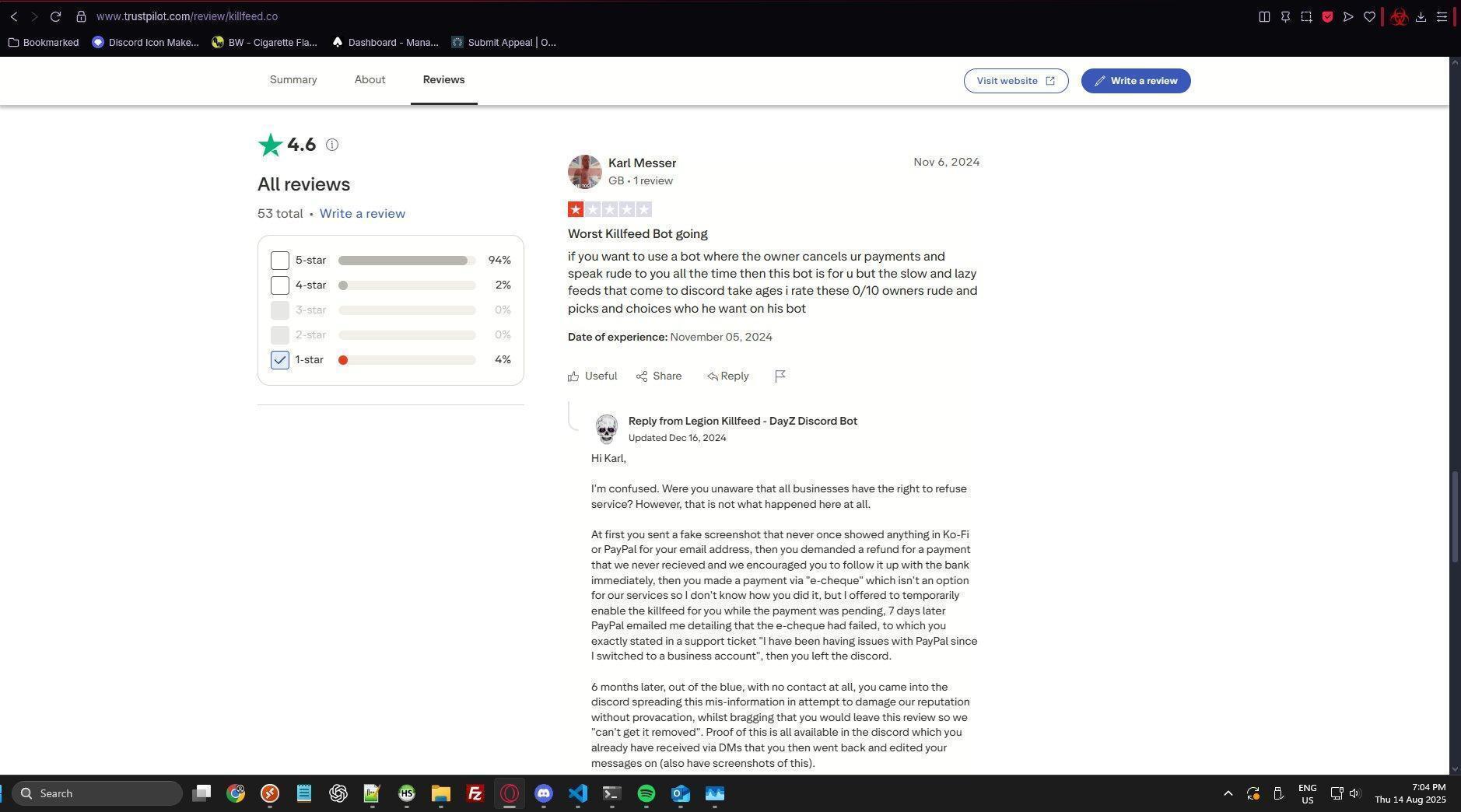Click the address bar URL field
This screenshot has width=1461, height=812.
tap(187, 16)
